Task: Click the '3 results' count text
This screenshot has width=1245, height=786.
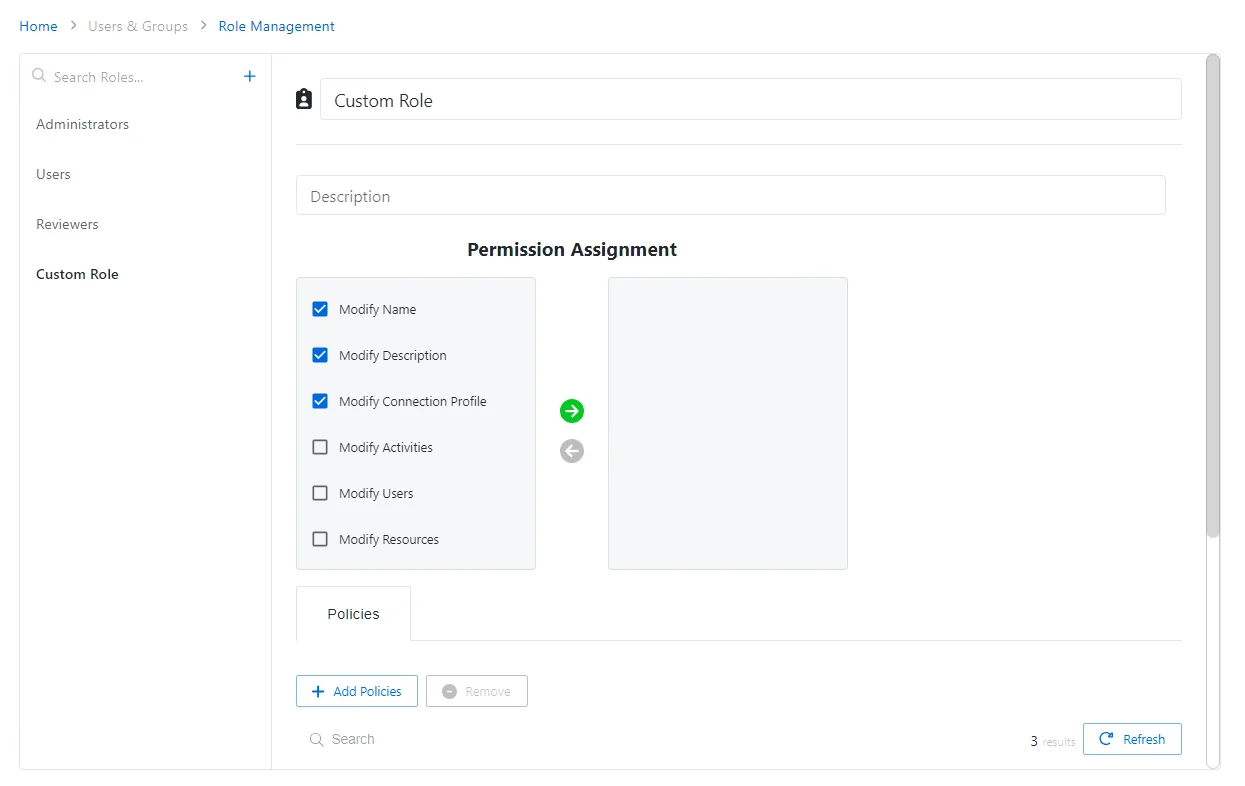Action: tap(1053, 741)
